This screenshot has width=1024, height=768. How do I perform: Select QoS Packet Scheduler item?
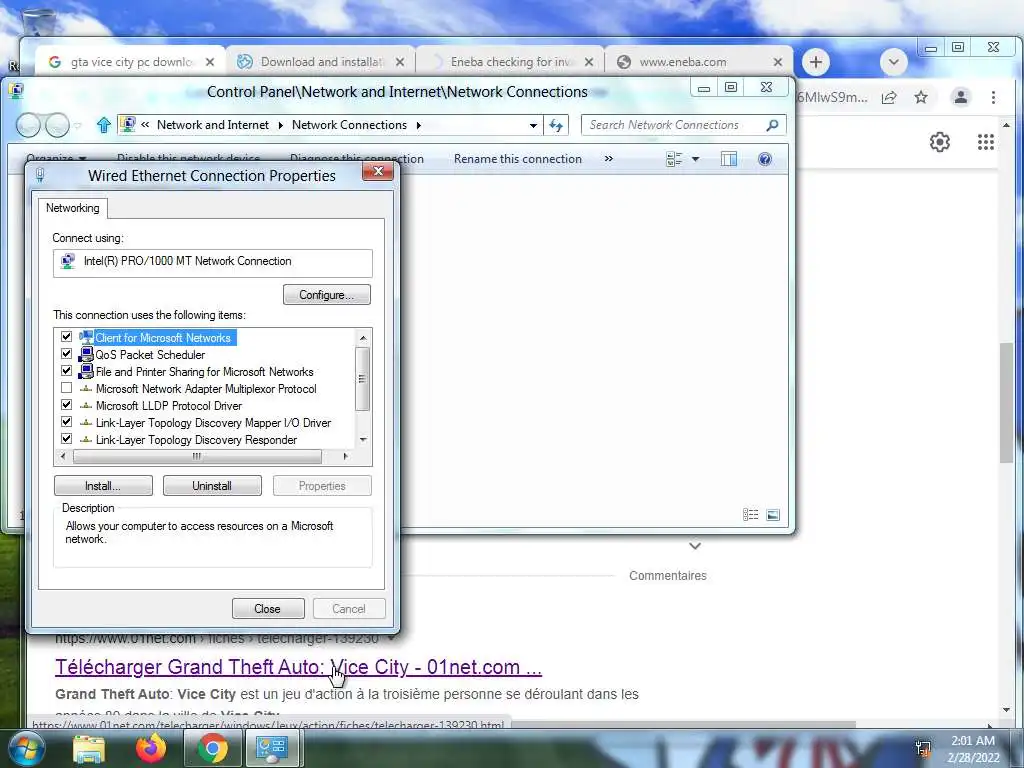coord(150,355)
